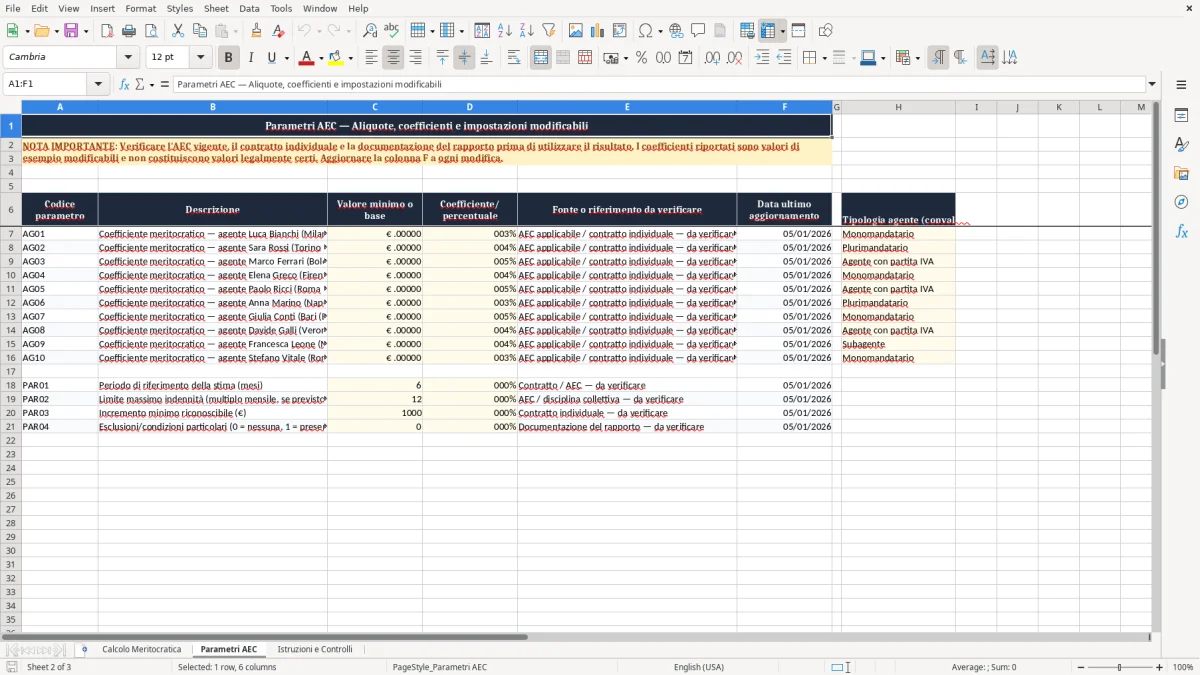Screen dimensions: 1200x675
Task: Open borders dropdown arrow
Action: 824,58
